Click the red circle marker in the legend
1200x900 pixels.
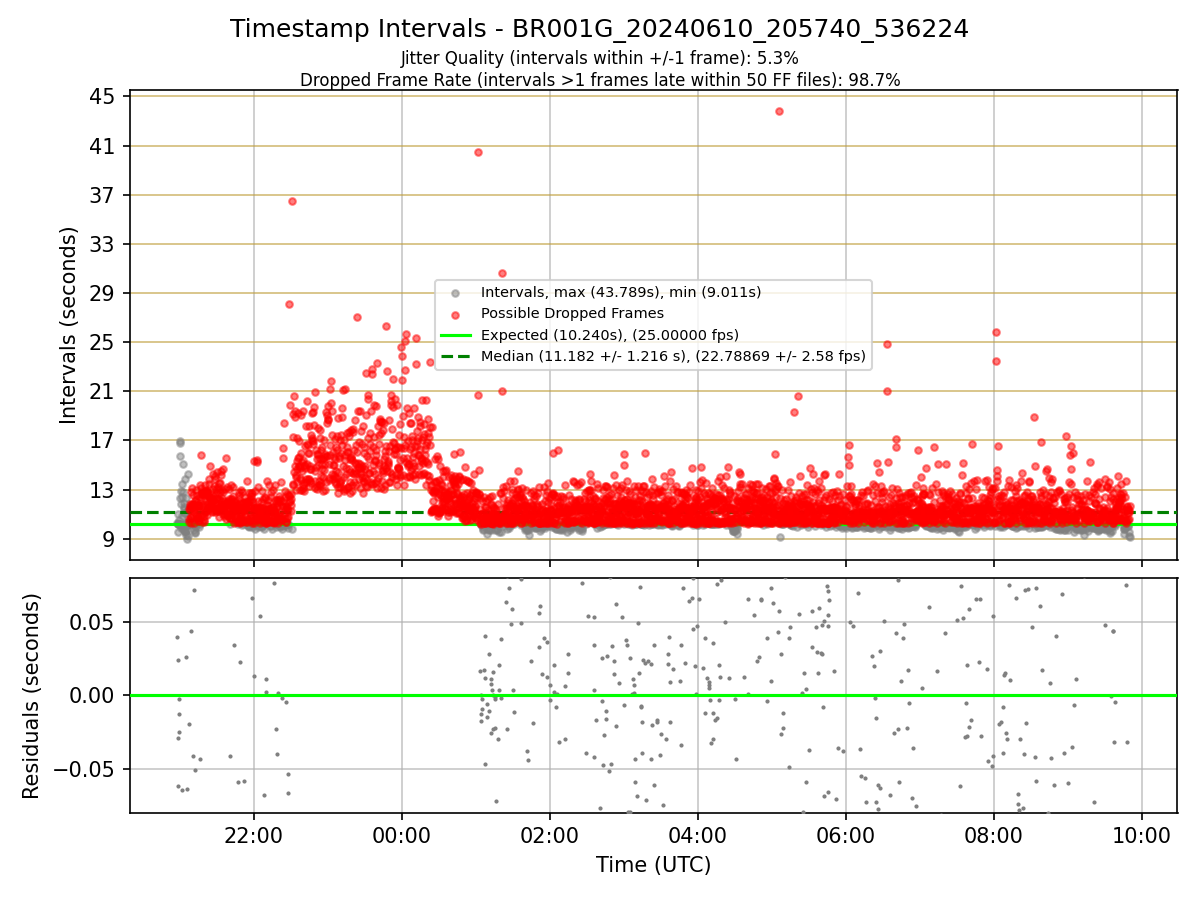[x=455, y=314]
